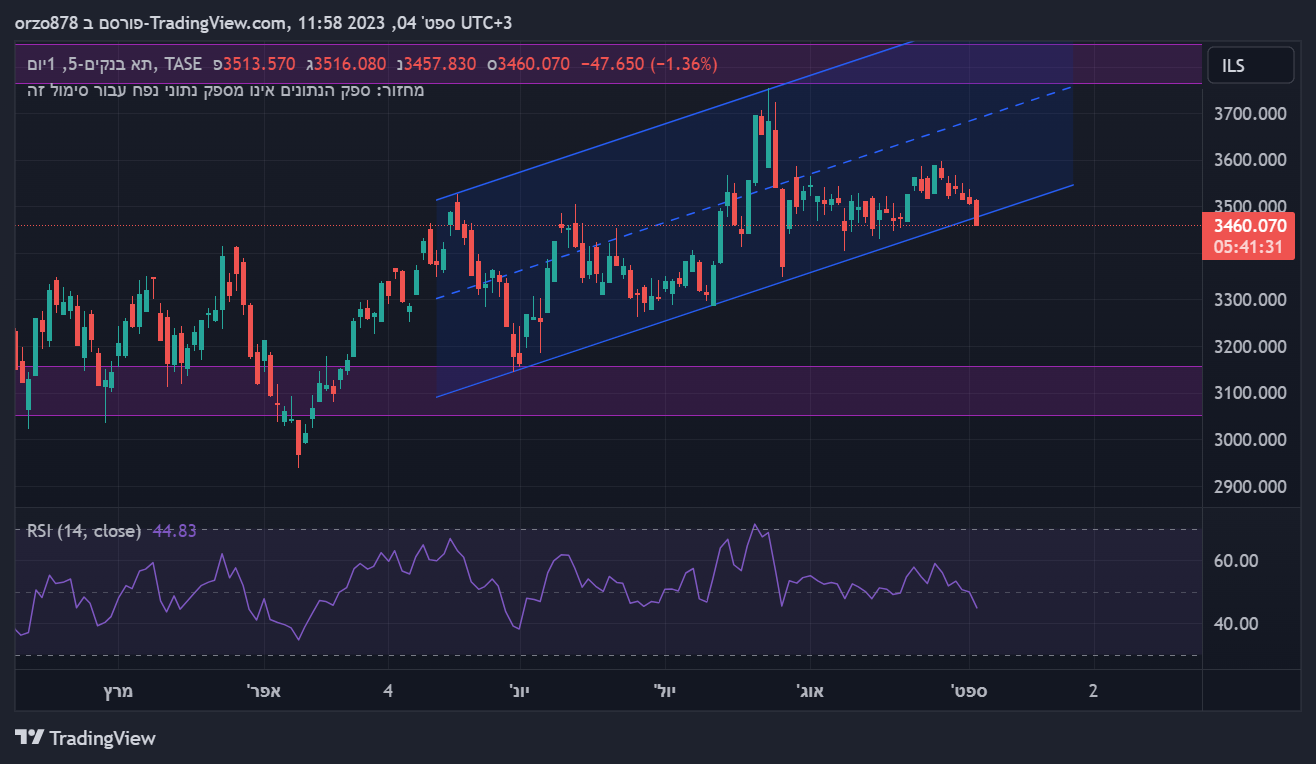
Task: Click the מרץ month label on time axis
Action: click(118, 691)
